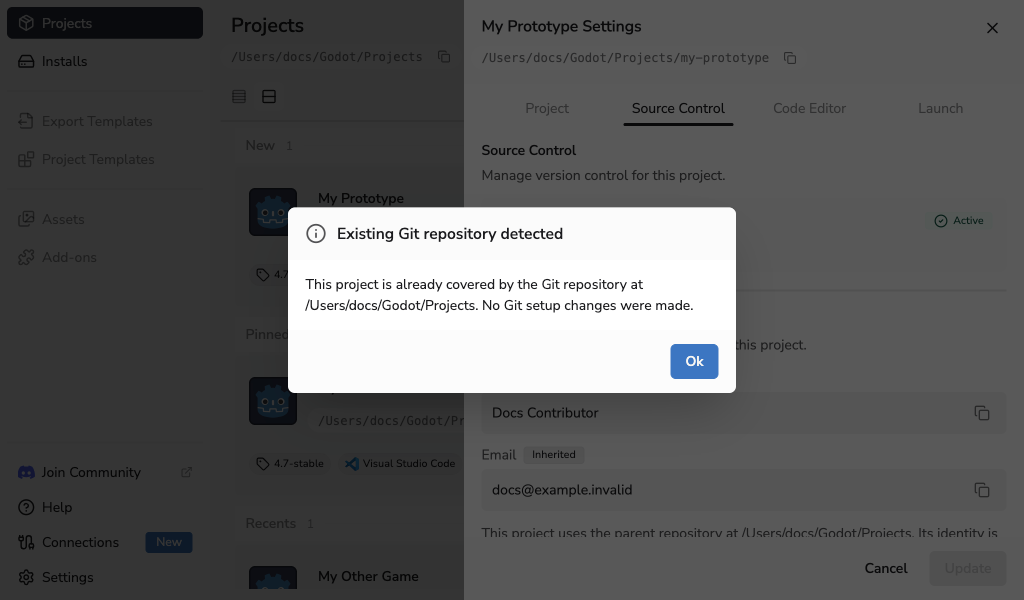This screenshot has height=600, width=1024.
Task: Select the Source Control tab
Action: [678, 108]
